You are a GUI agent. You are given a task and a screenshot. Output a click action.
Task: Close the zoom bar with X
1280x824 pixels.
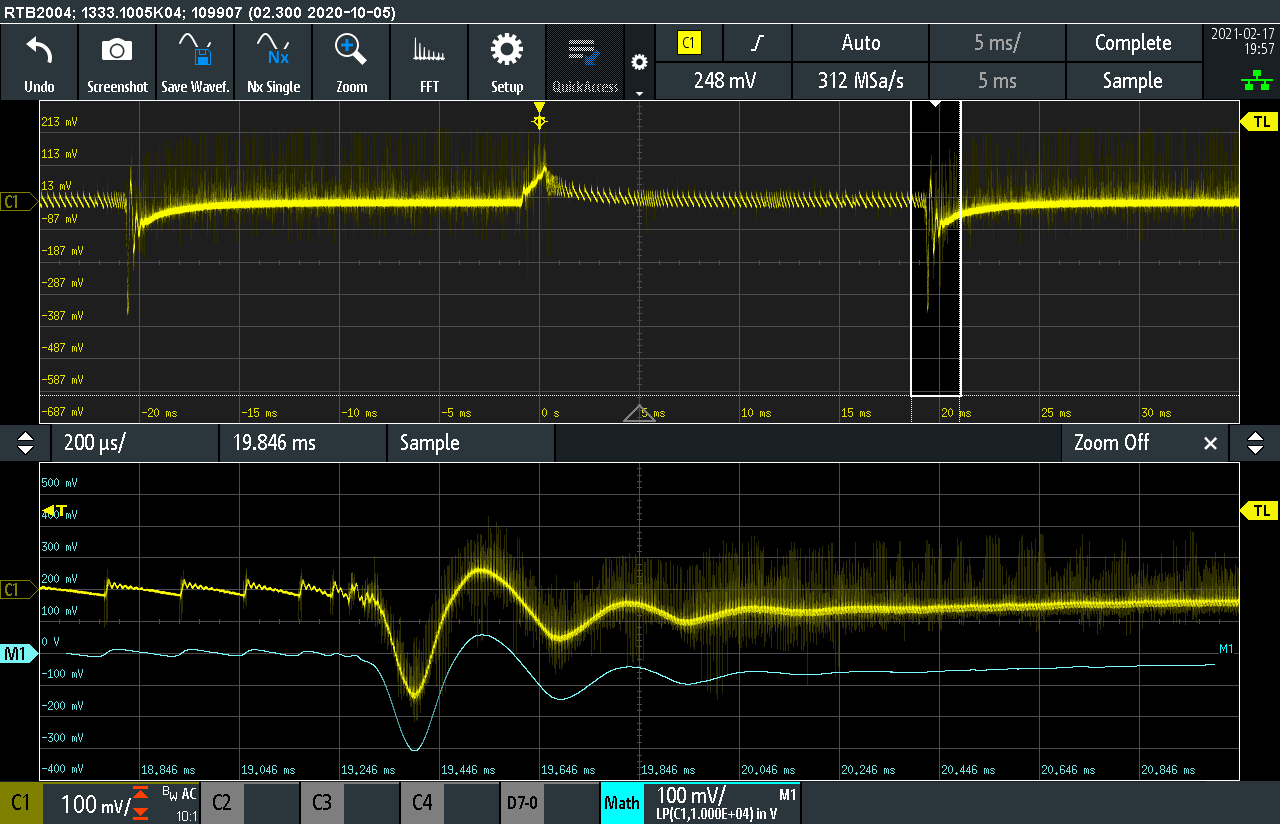1210,443
